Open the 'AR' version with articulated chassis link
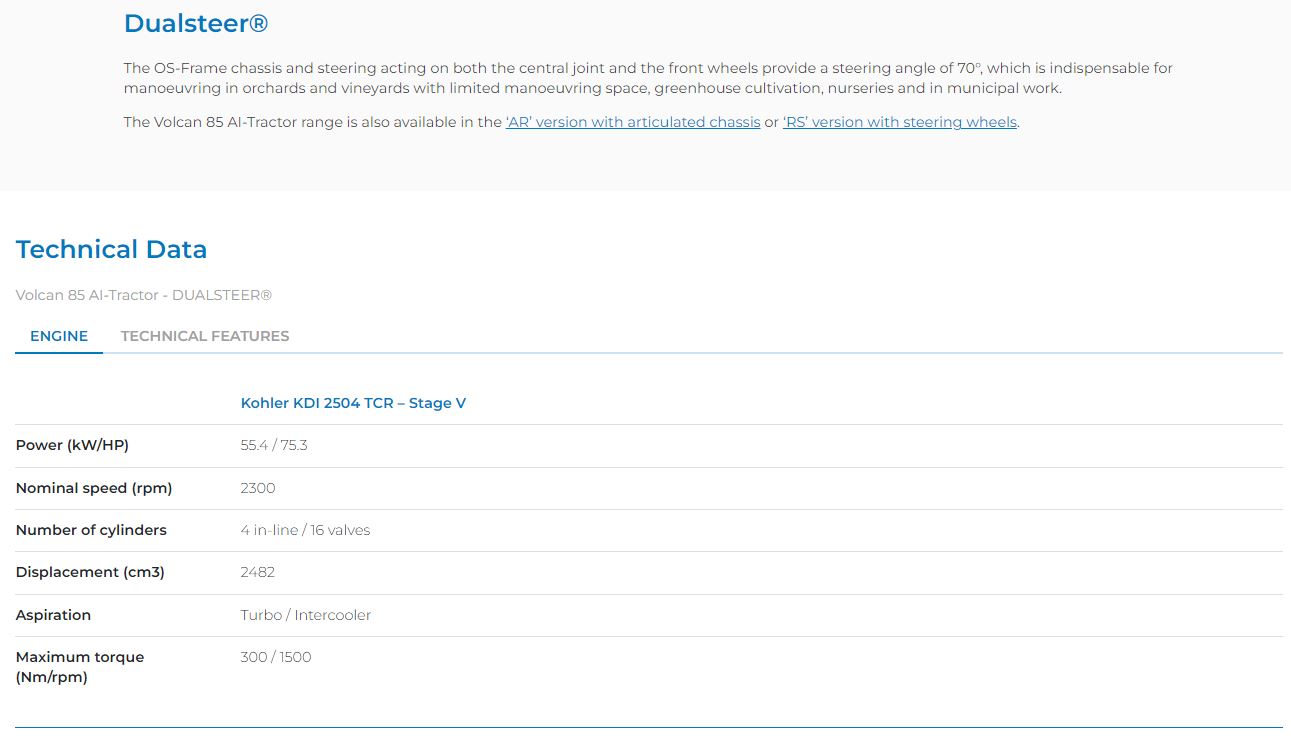Screen dimensions: 1291x741 click(632, 122)
